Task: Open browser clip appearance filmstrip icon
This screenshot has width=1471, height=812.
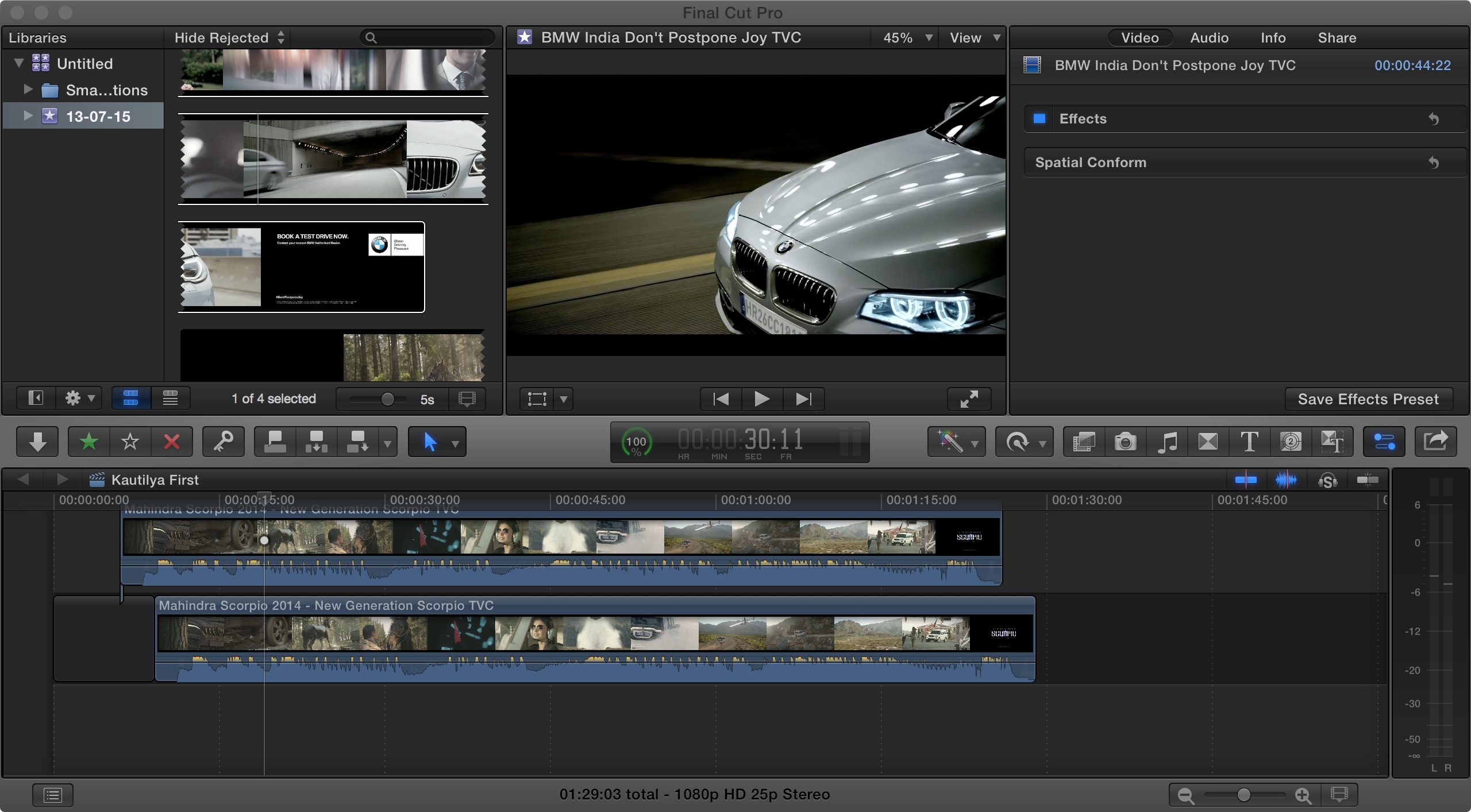Action: (467, 399)
